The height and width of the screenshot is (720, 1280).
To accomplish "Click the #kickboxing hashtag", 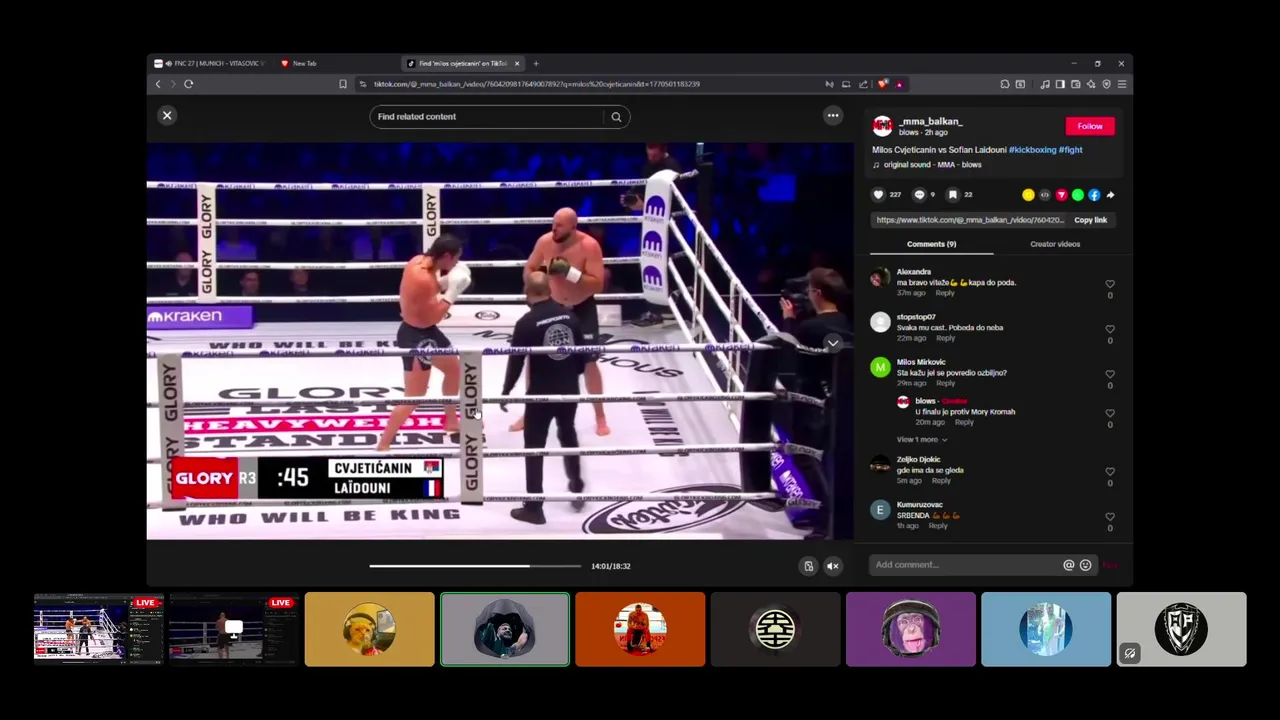I will click(1032, 150).
